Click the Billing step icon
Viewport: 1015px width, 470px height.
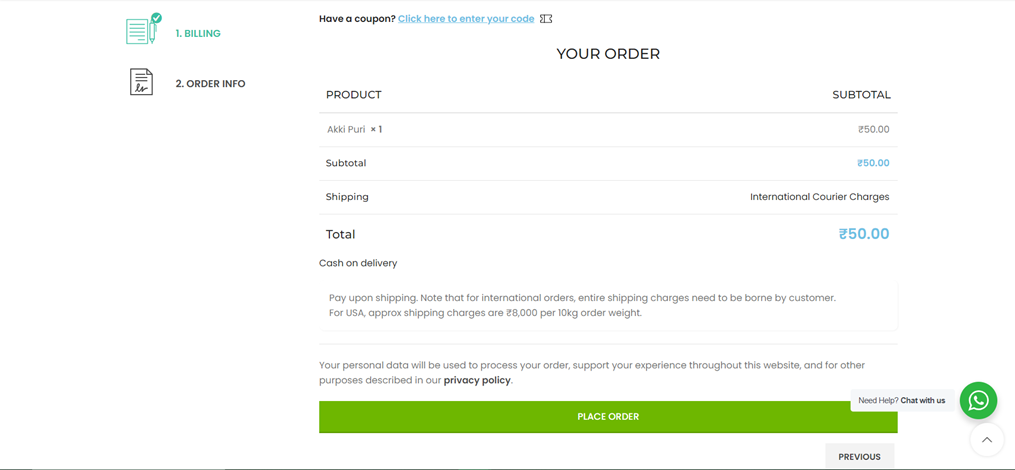(x=141, y=31)
